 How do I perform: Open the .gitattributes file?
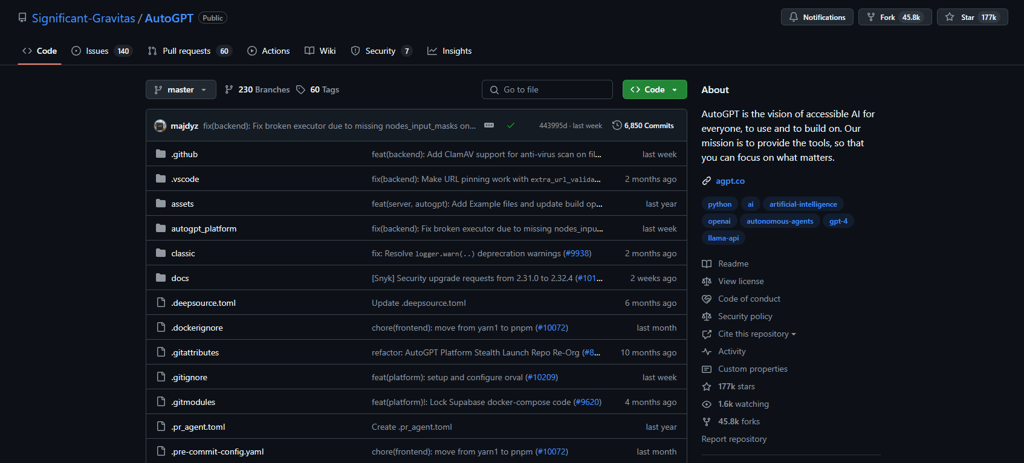pyautogui.click(x=195, y=353)
